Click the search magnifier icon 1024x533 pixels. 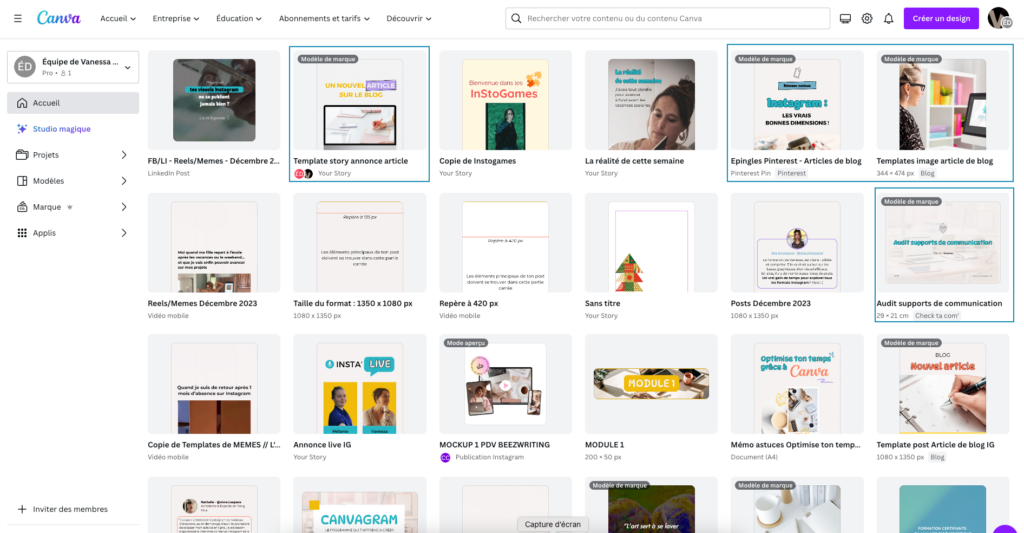point(516,18)
